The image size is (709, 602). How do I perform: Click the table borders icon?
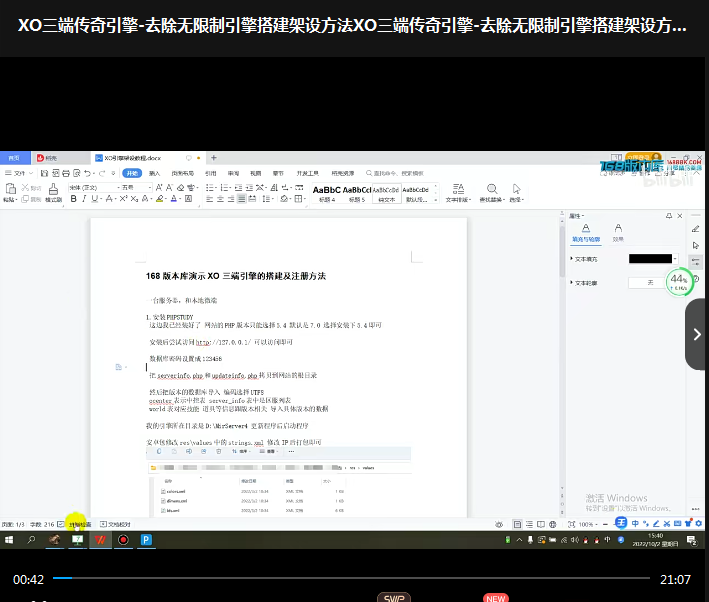tap(298, 199)
